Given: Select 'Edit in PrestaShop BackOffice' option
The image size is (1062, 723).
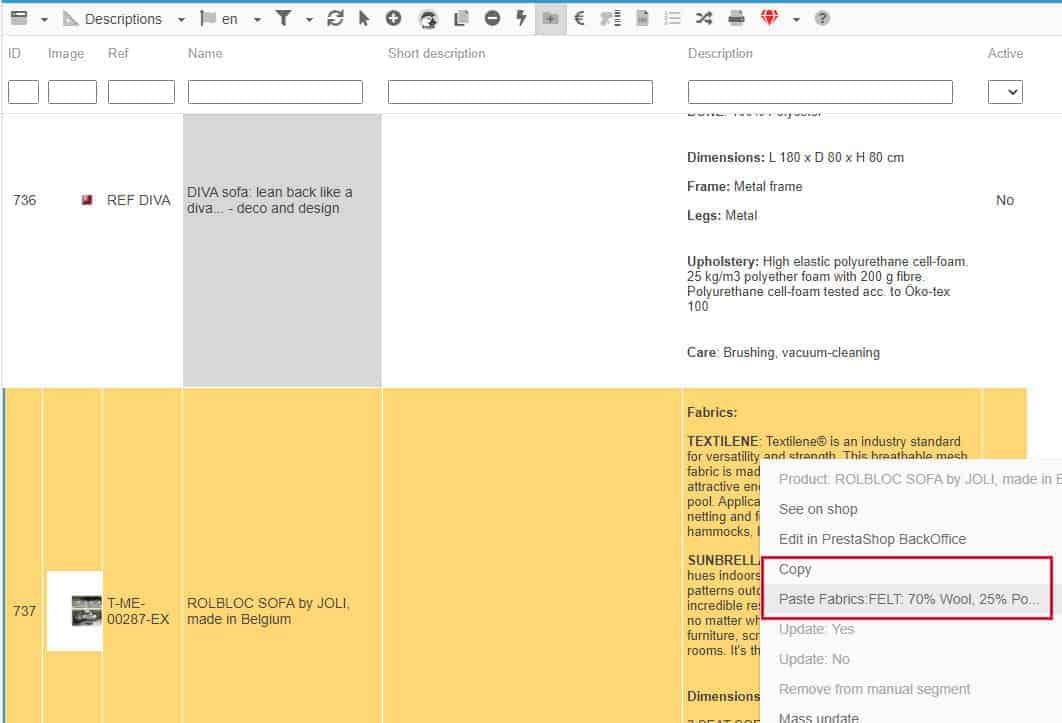Looking at the screenshot, I should [872, 539].
